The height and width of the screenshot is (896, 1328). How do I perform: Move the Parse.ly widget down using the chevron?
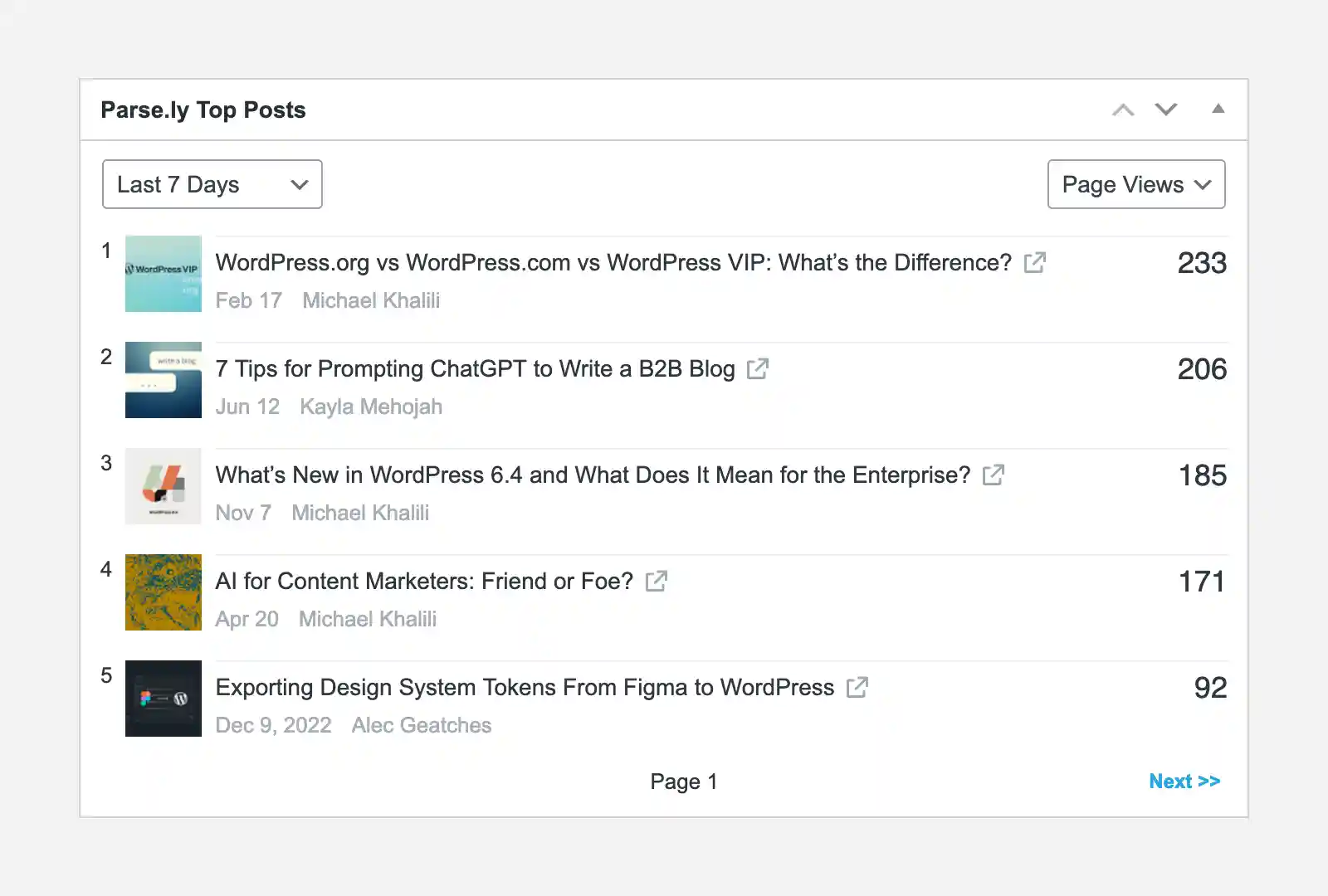tap(1166, 109)
